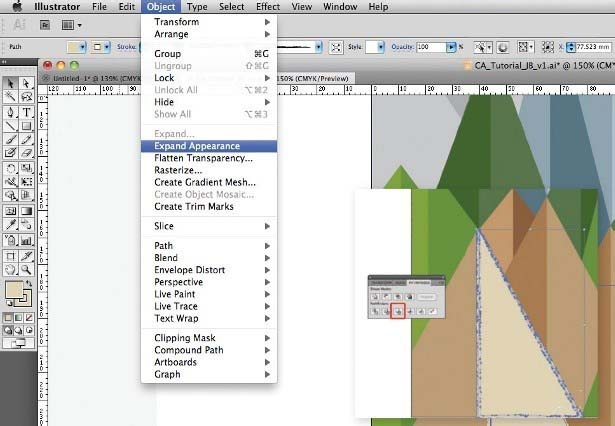Switch paint mode to Gradient
This screenshot has width=615, height=426.
click(18, 317)
